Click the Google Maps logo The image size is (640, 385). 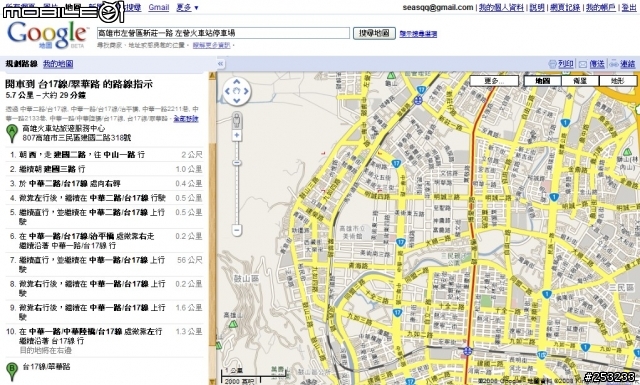click(x=47, y=35)
